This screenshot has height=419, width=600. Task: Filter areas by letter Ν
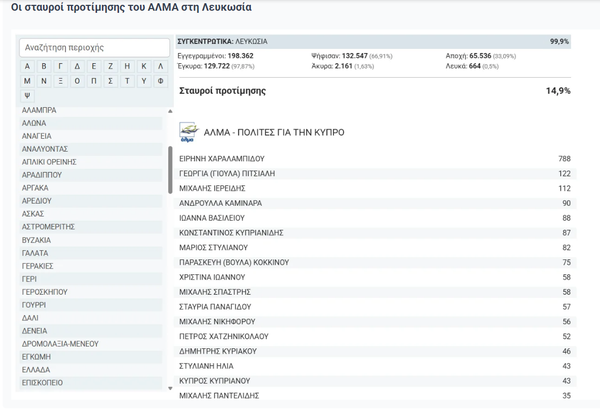pos(44,81)
